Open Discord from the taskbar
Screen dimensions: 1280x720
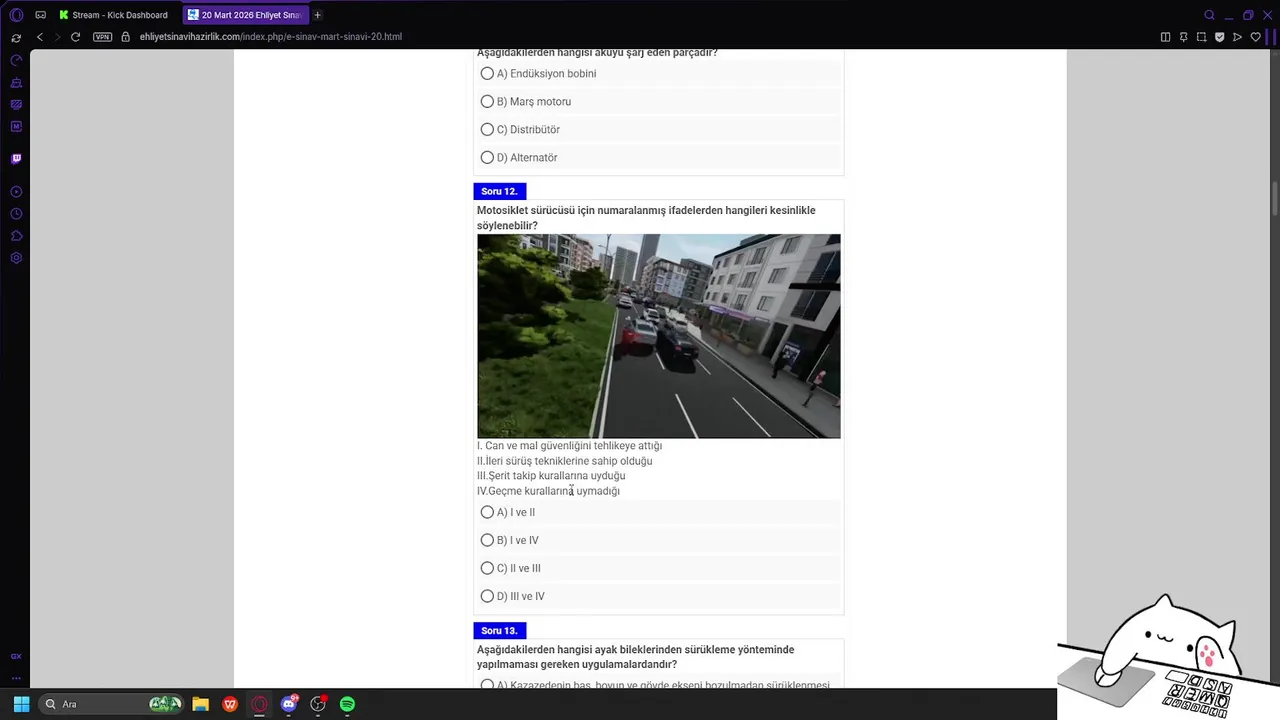click(x=289, y=704)
